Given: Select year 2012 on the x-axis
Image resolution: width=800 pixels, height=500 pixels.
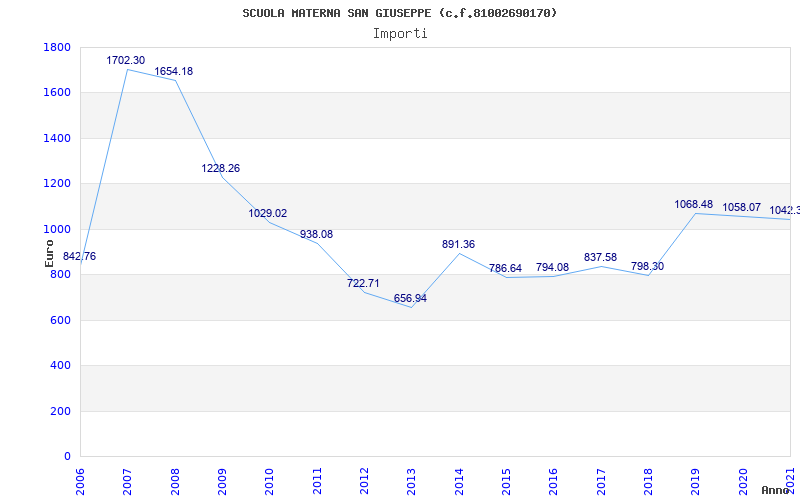Looking at the screenshot, I should (364, 481).
